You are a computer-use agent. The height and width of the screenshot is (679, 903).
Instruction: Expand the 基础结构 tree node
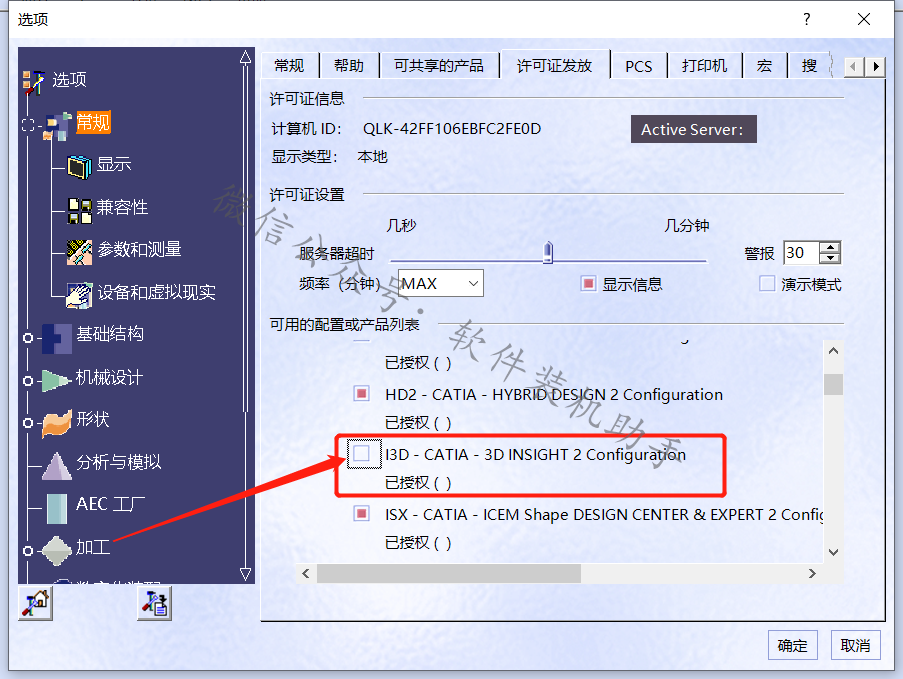coord(28,338)
